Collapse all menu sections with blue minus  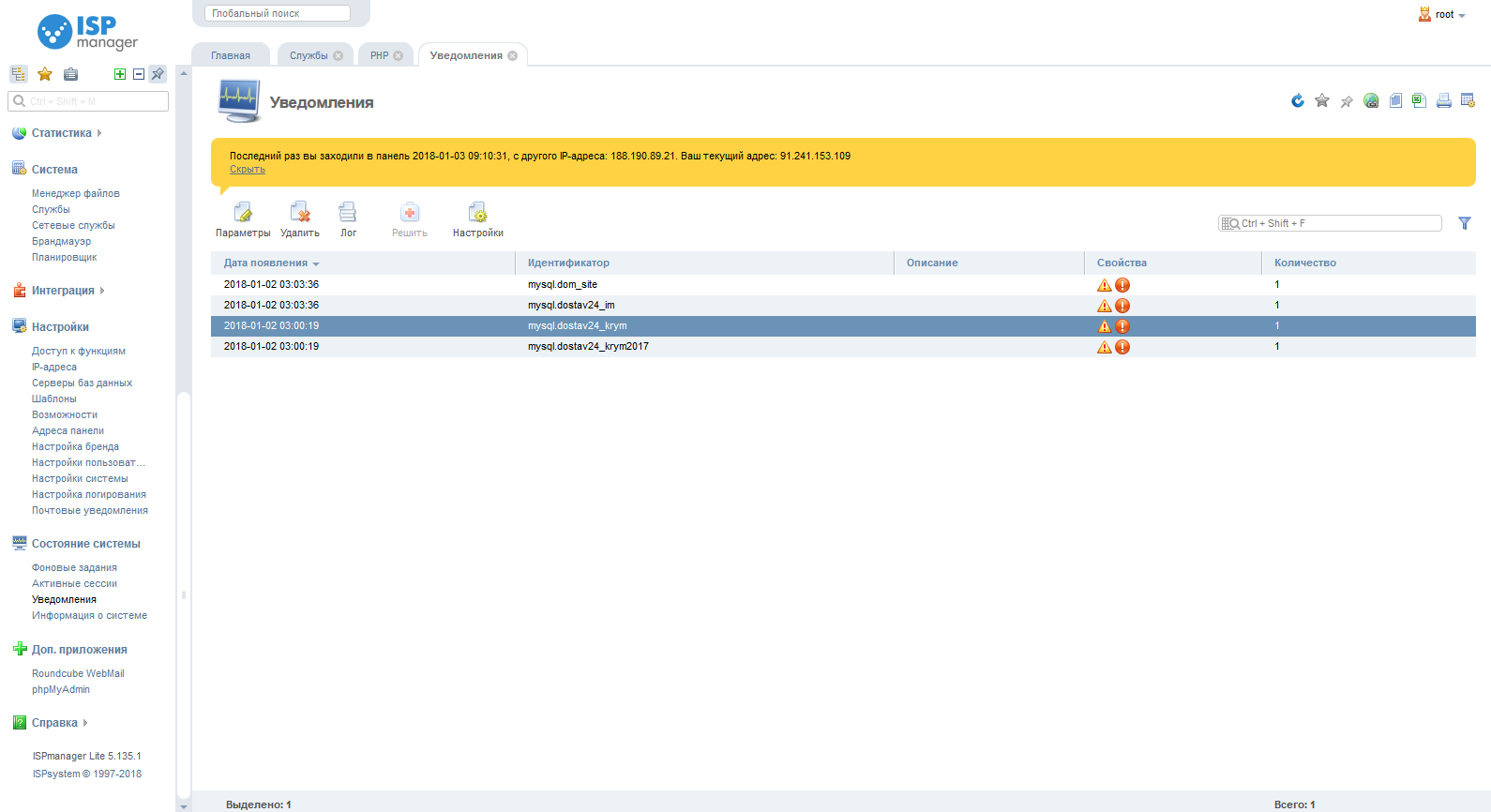tap(139, 74)
